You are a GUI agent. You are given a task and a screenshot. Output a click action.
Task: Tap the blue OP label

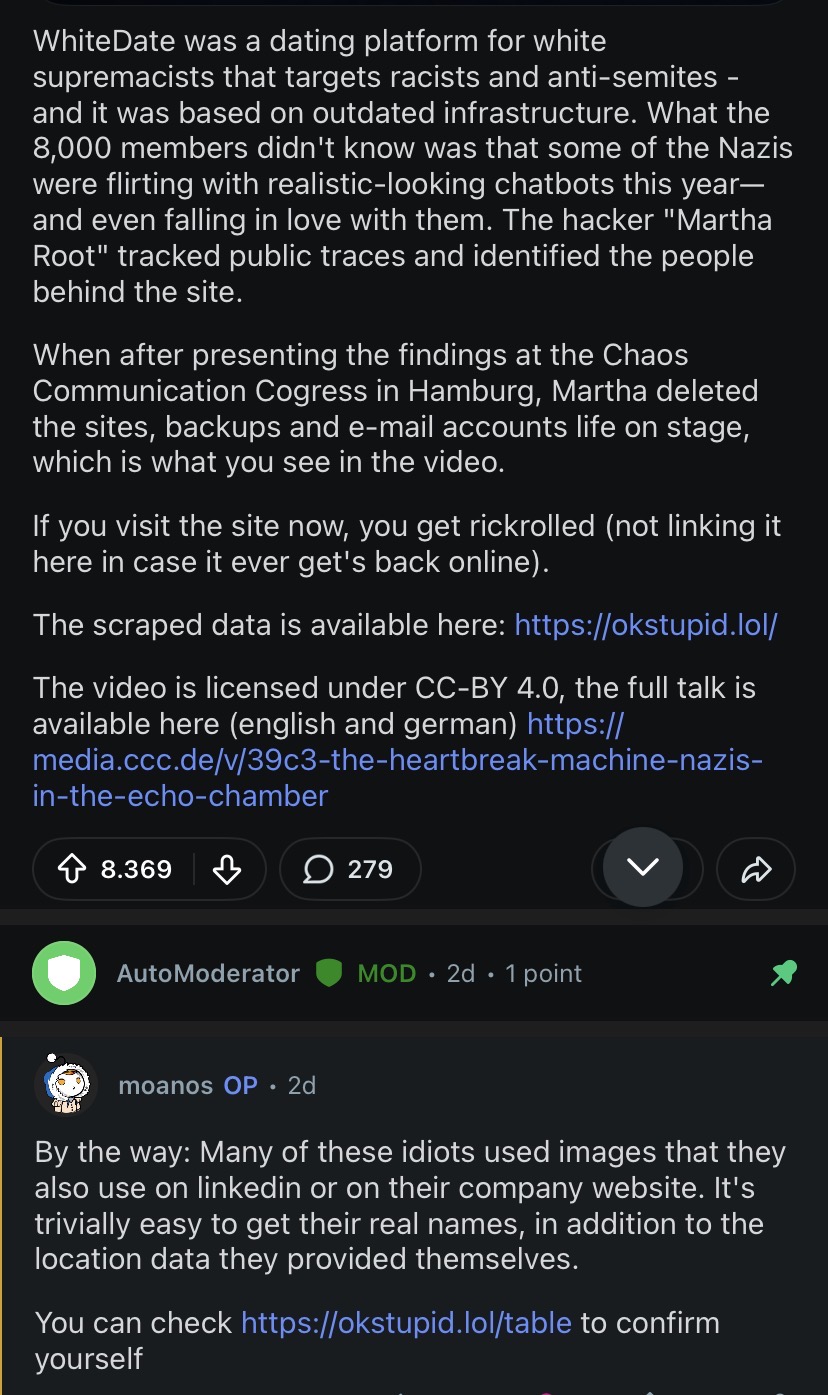[240, 1085]
